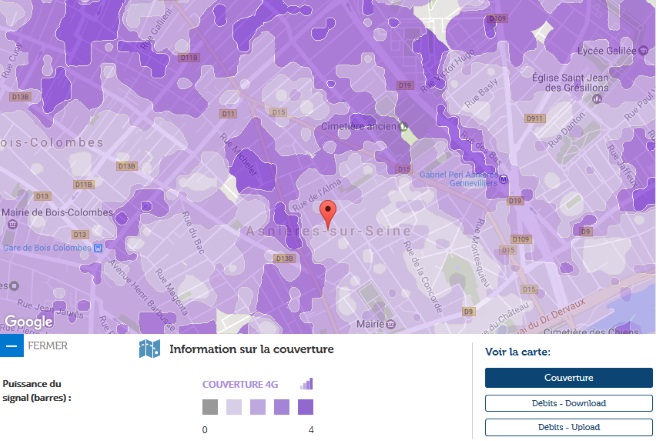This screenshot has width=660, height=441.
Task: Click the signal bars icon next to COUVERTURE 4G
Action: tap(307, 384)
